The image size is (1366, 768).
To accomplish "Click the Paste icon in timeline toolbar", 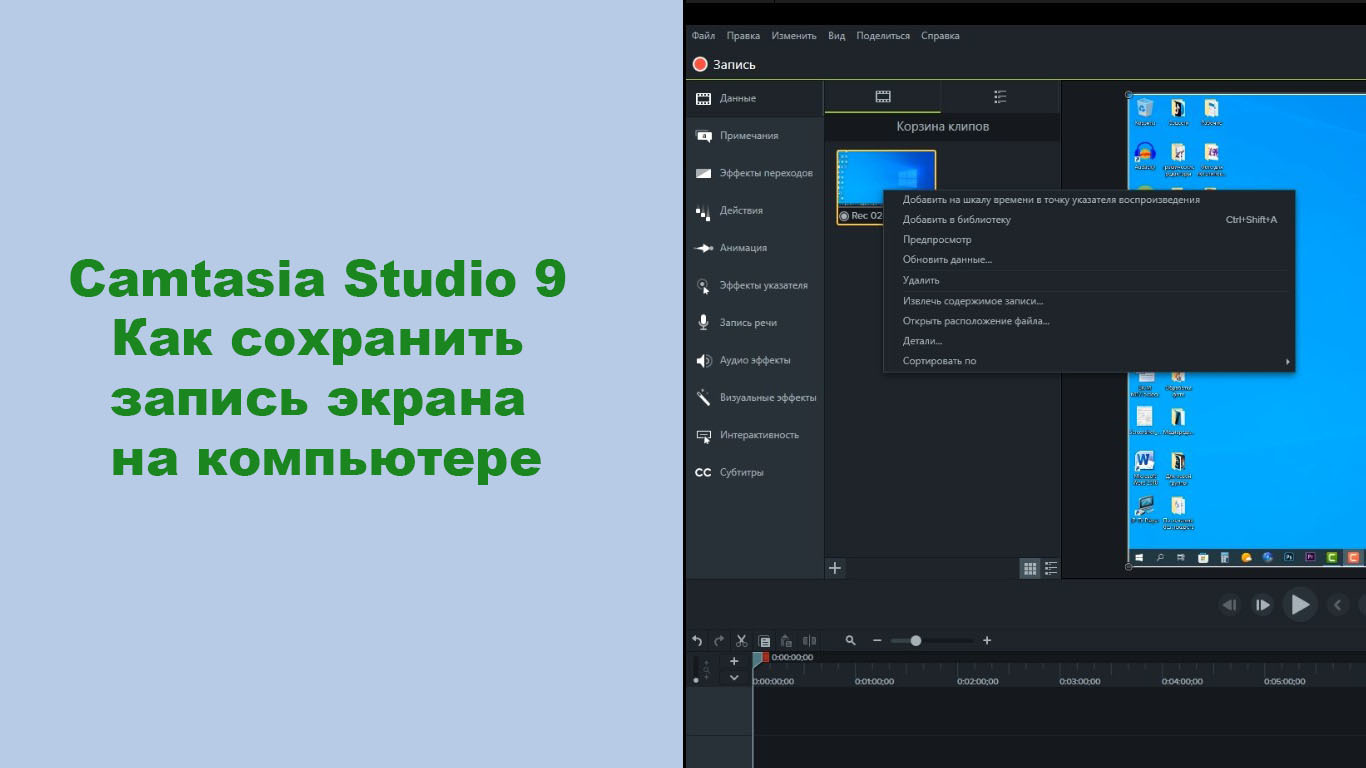I will (786, 640).
